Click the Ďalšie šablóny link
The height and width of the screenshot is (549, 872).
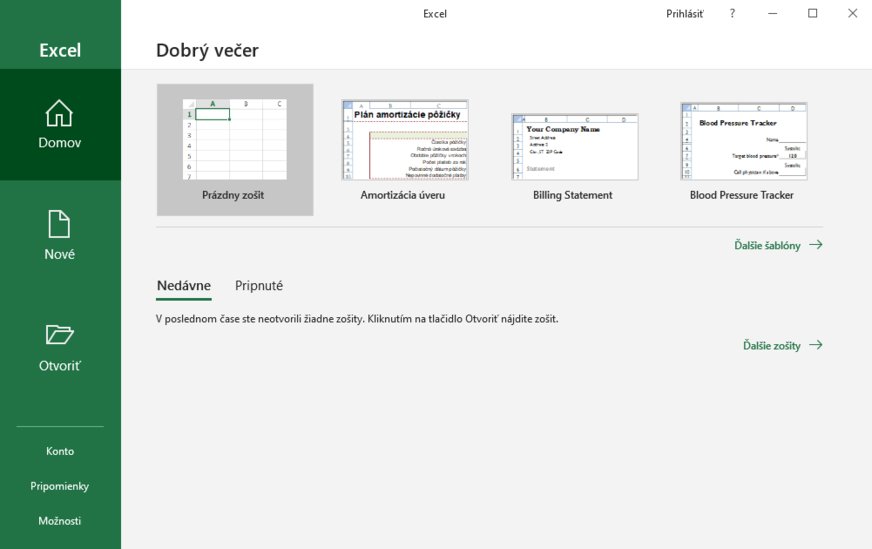point(767,245)
